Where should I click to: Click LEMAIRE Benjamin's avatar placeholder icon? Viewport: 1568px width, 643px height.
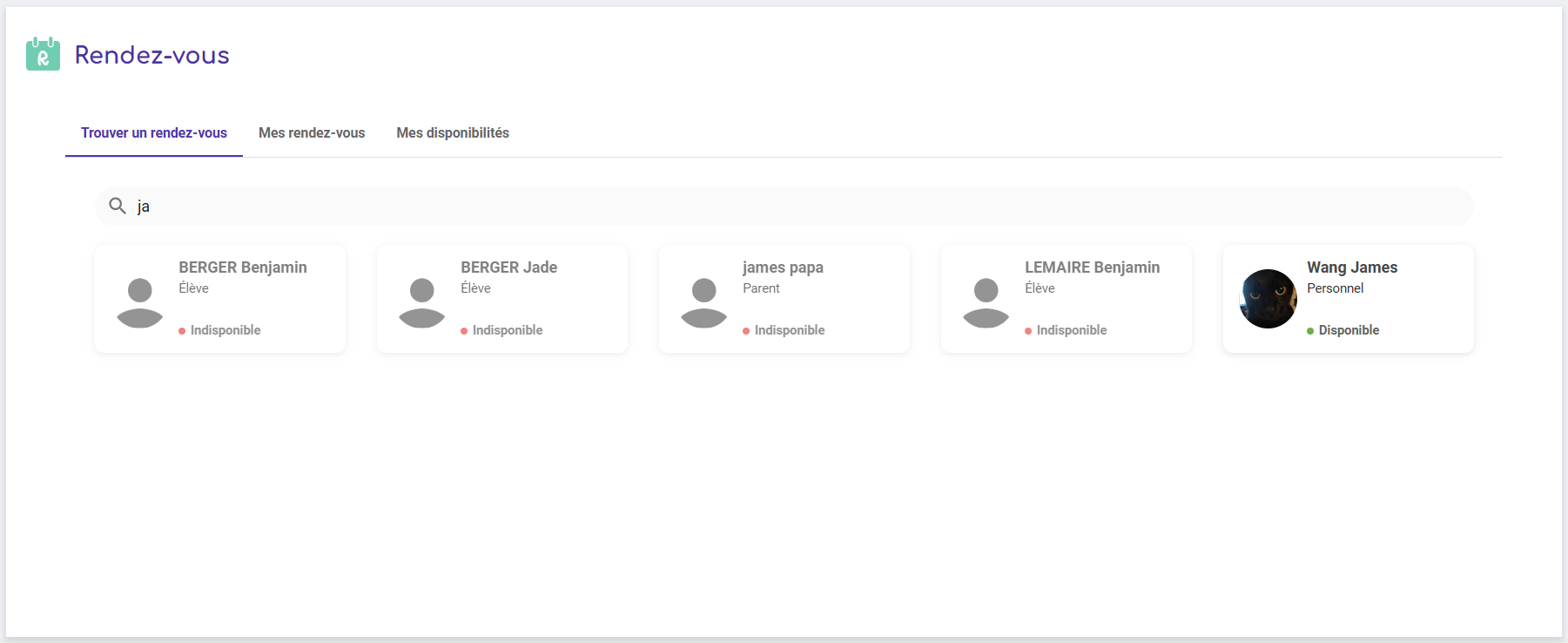986,302
